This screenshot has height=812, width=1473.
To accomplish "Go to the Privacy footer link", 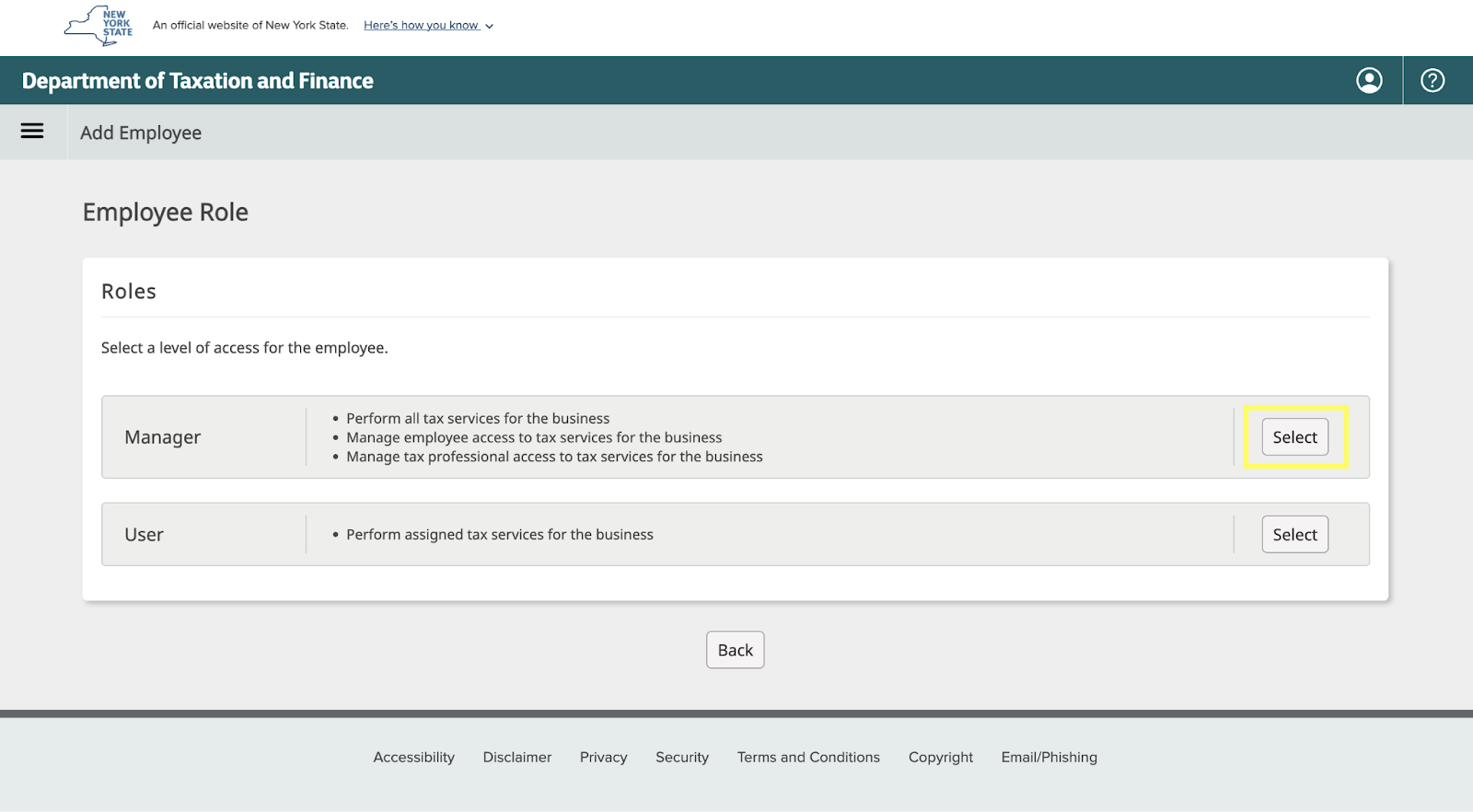I will click(x=603, y=757).
